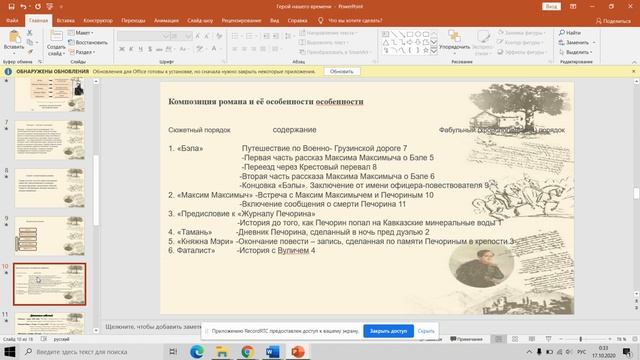Select the oval shape in shapes gallery

point(418,34)
